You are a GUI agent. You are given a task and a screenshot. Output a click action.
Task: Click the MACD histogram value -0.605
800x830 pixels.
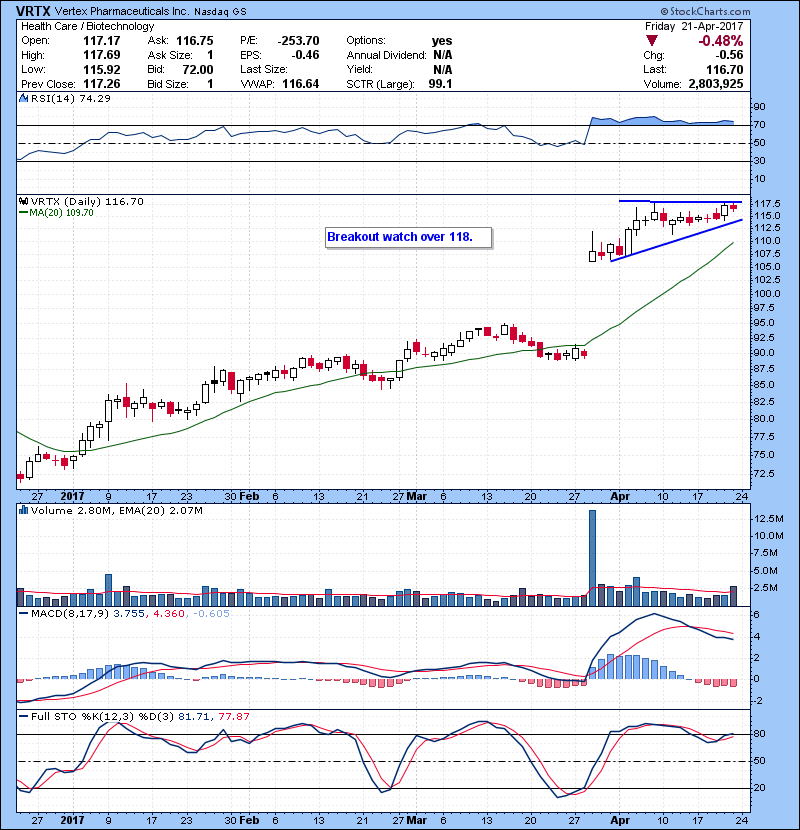tap(211, 614)
